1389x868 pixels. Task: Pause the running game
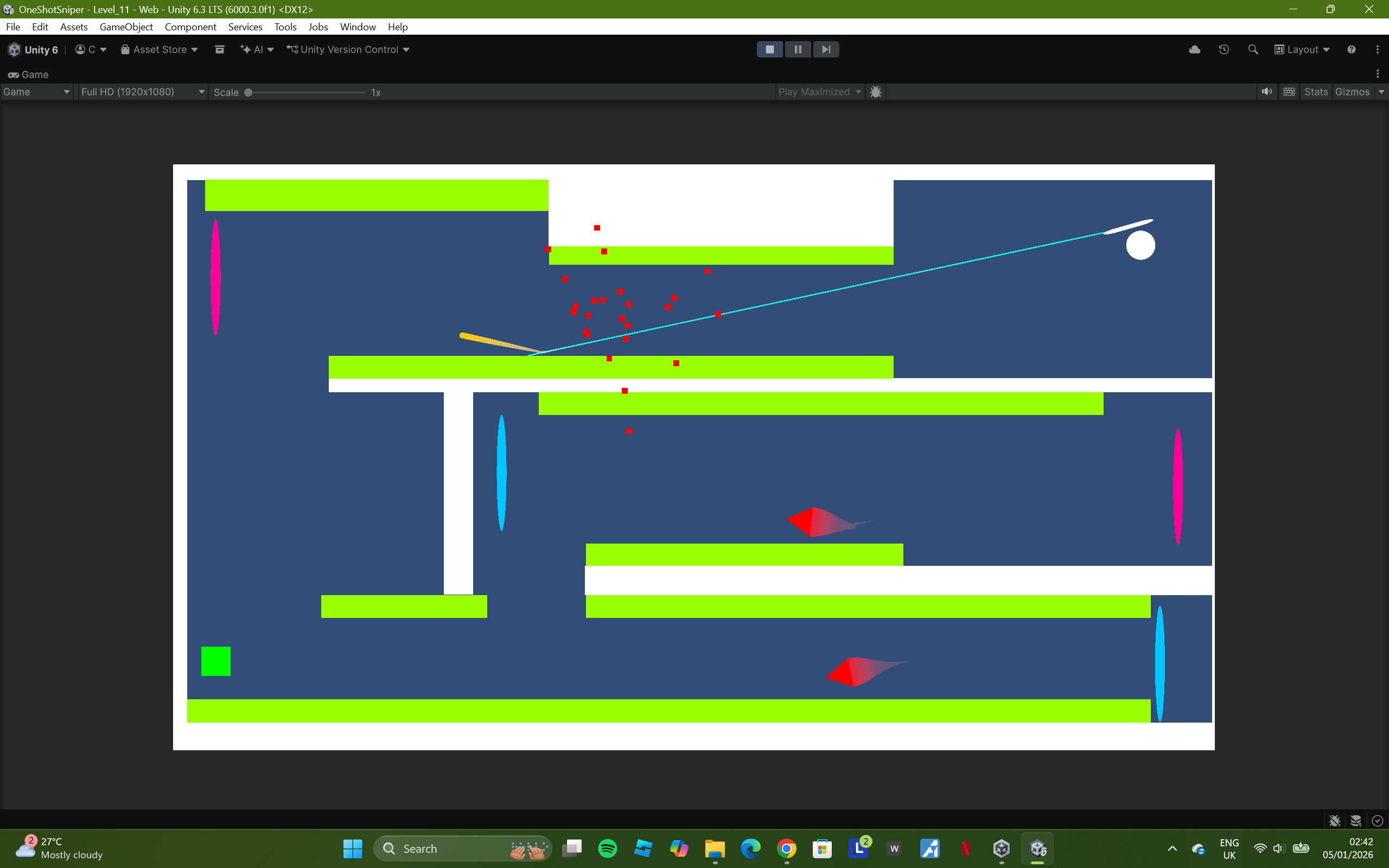[x=797, y=49]
